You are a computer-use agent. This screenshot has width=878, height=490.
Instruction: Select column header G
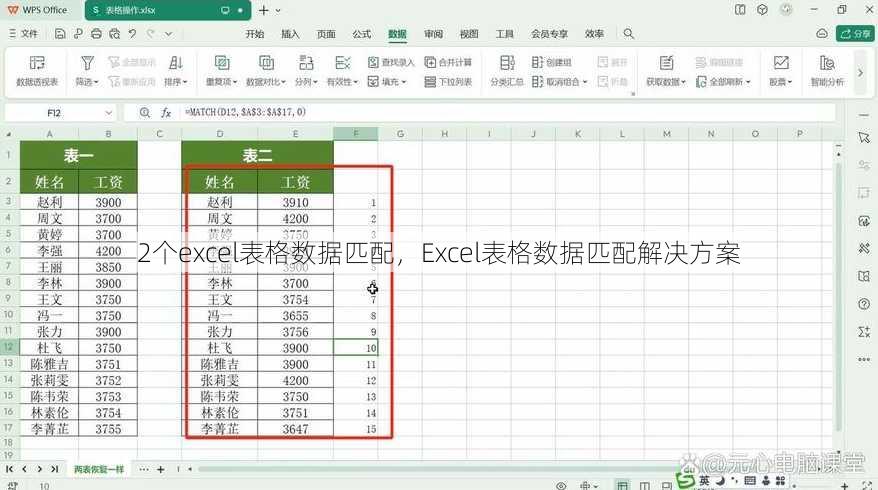pyautogui.click(x=400, y=134)
